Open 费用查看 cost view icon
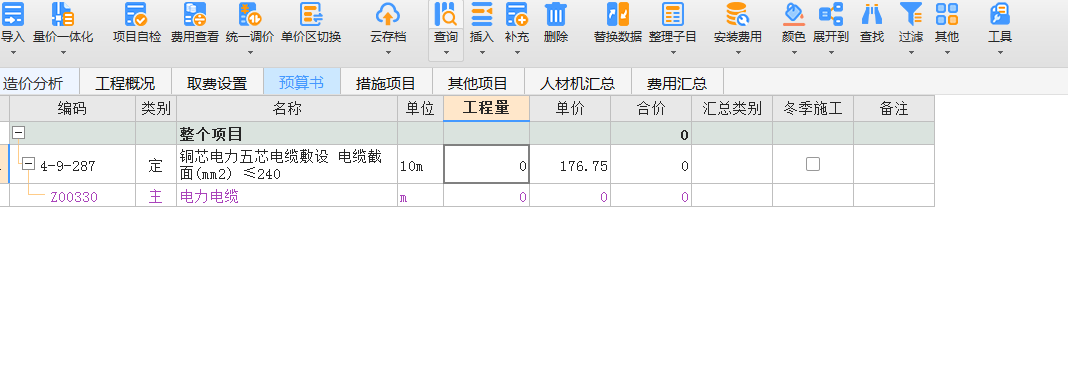 click(x=195, y=14)
